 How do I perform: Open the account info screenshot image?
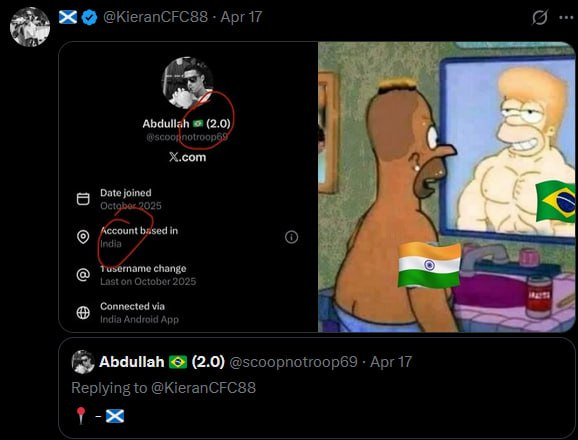coord(188,187)
